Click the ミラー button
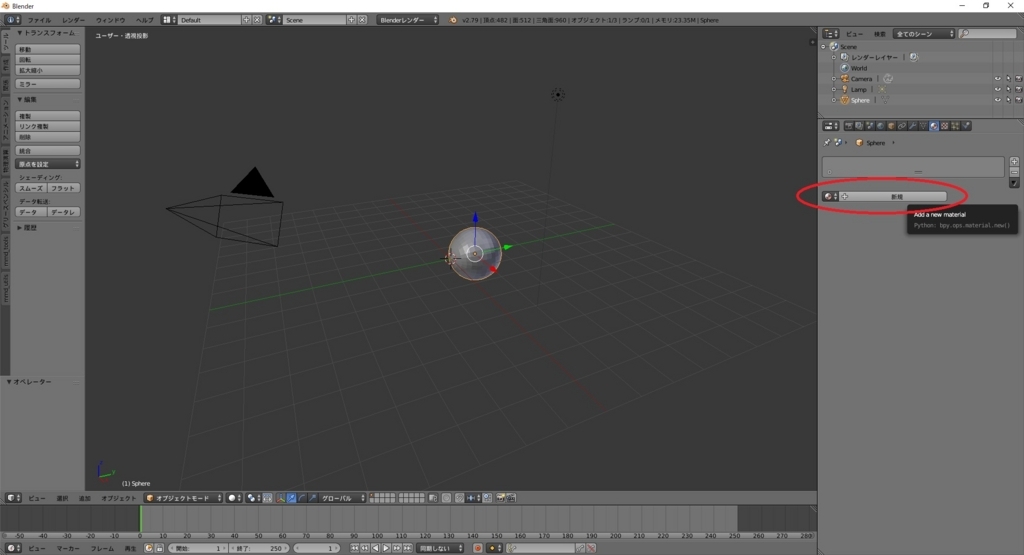 pyautogui.click(x=48, y=84)
